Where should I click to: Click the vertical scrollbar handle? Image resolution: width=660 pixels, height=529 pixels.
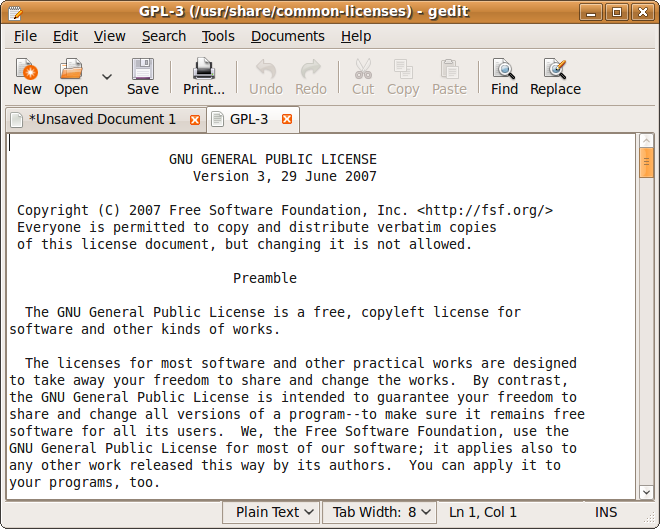[x=647, y=162]
